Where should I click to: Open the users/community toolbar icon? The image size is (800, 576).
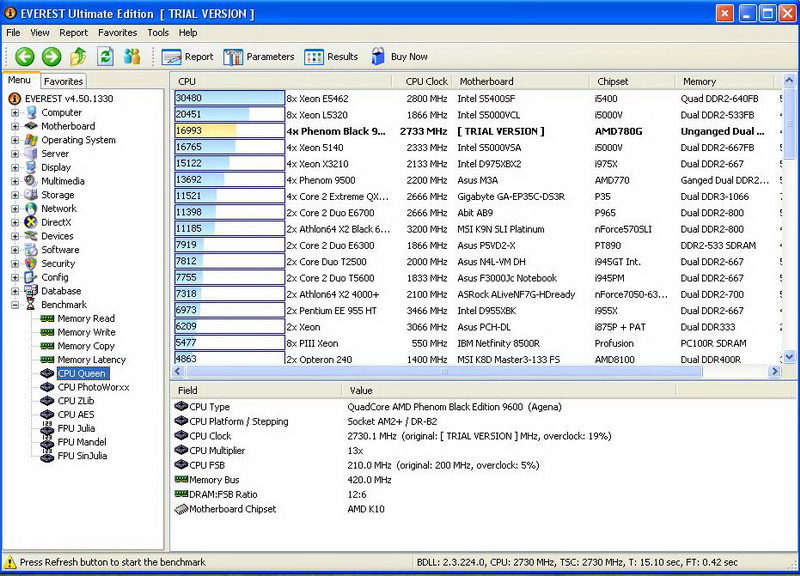coord(132,57)
